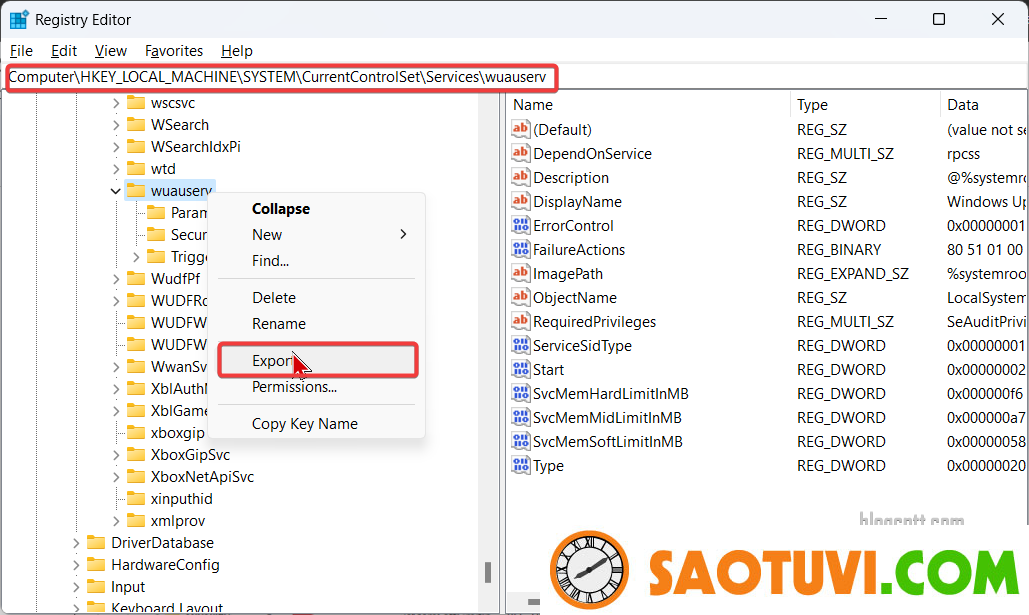Image resolution: width=1029 pixels, height=615 pixels.
Task: Click the ObjectName value icon
Action: point(520,297)
